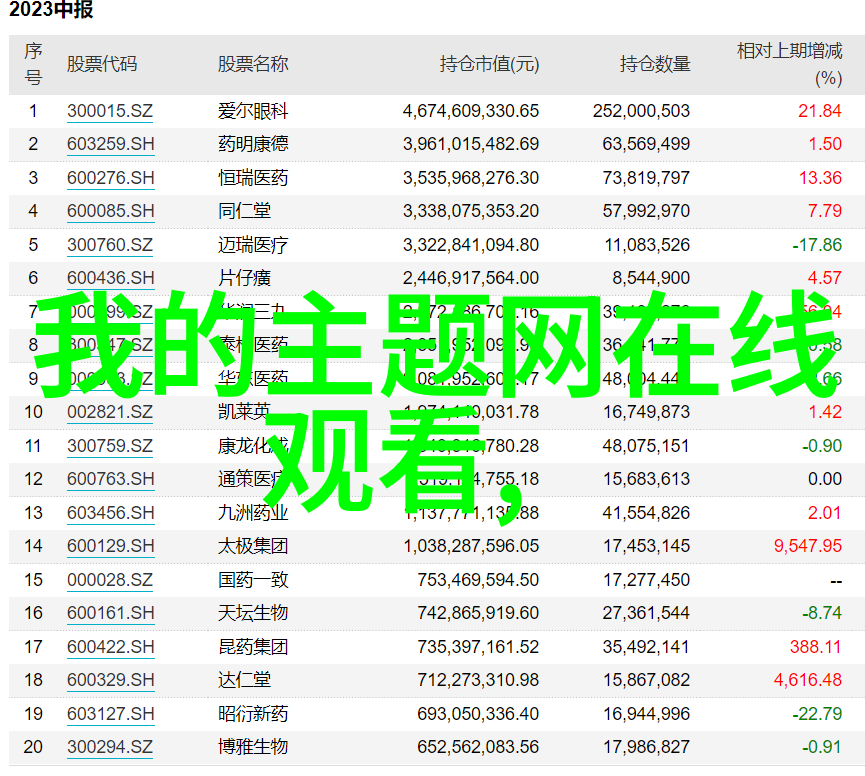Open the stock code link 600161.SH
This screenshot has width=865, height=776.
coord(110,613)
